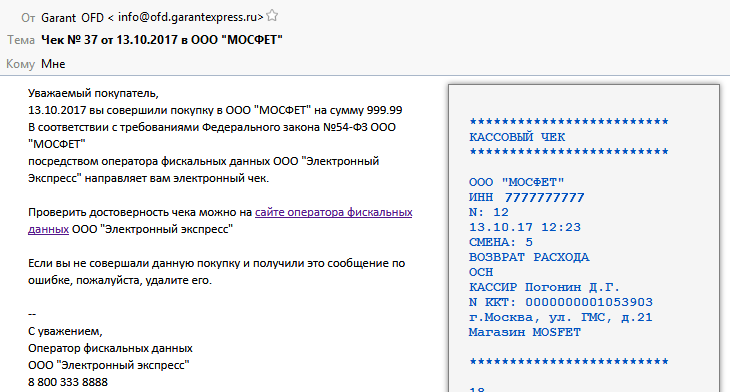This screenshot has height=392, width=730.
Task: Click 'ошибке, пожалуйста, удалите его.' line
Action: (120, 280)
